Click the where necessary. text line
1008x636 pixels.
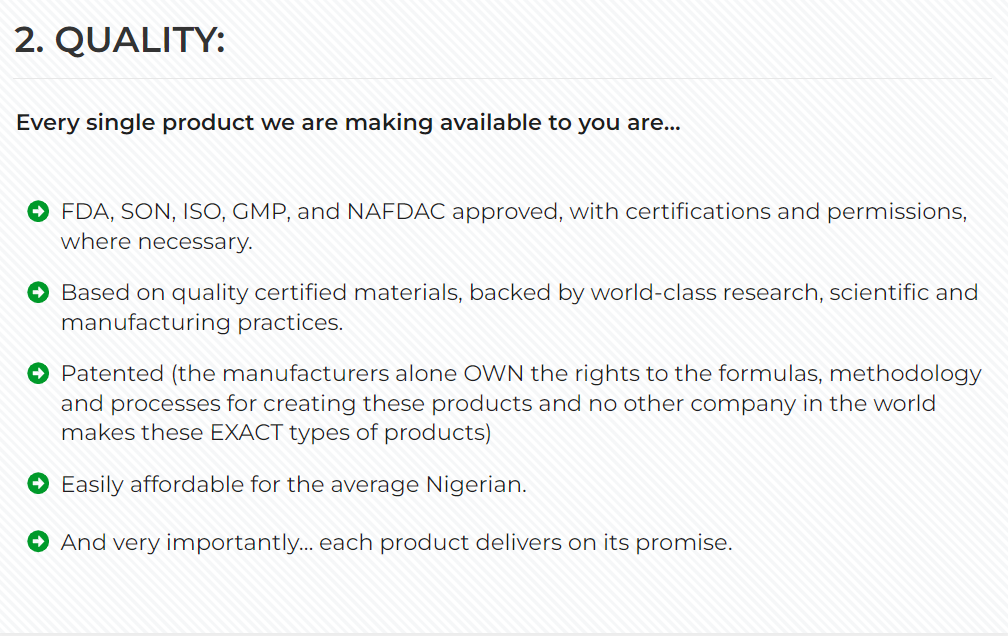pyautogui.click(x=156, y=242)
